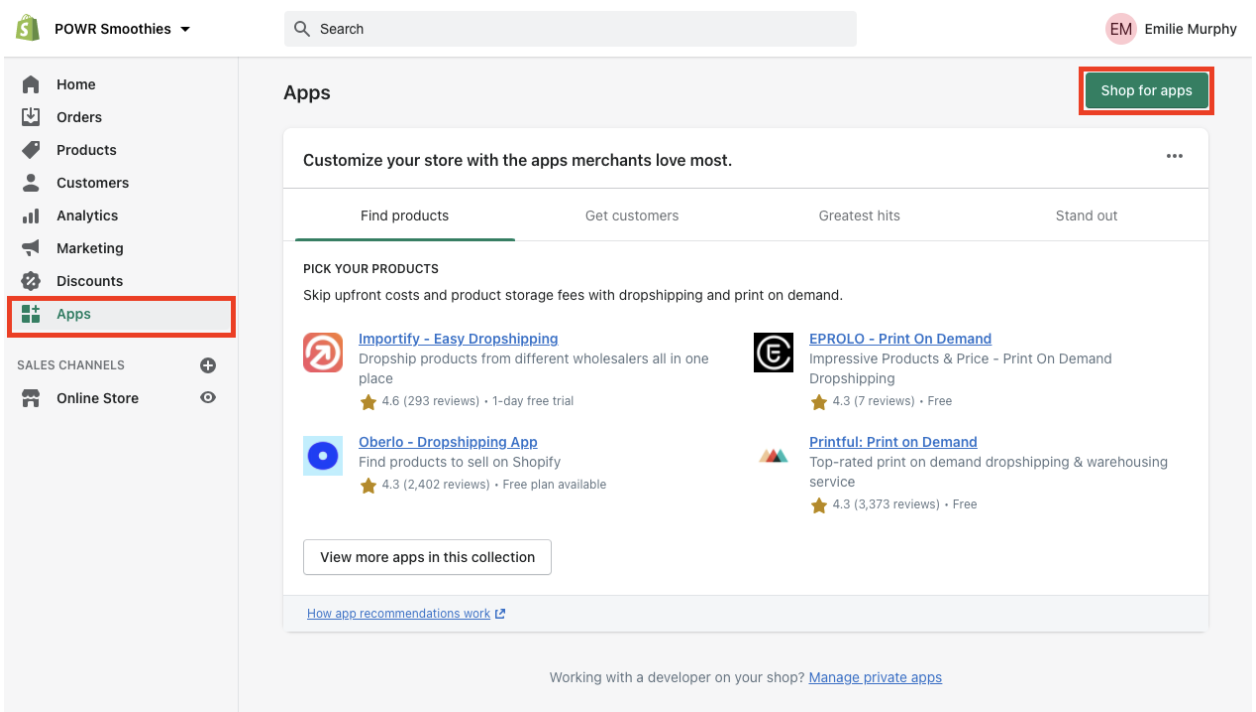1256x712 pixels.
Task: Click Oberlo "Find products to sell on Shopify" text
Action: pyautogui.click(x=460, y=462)
